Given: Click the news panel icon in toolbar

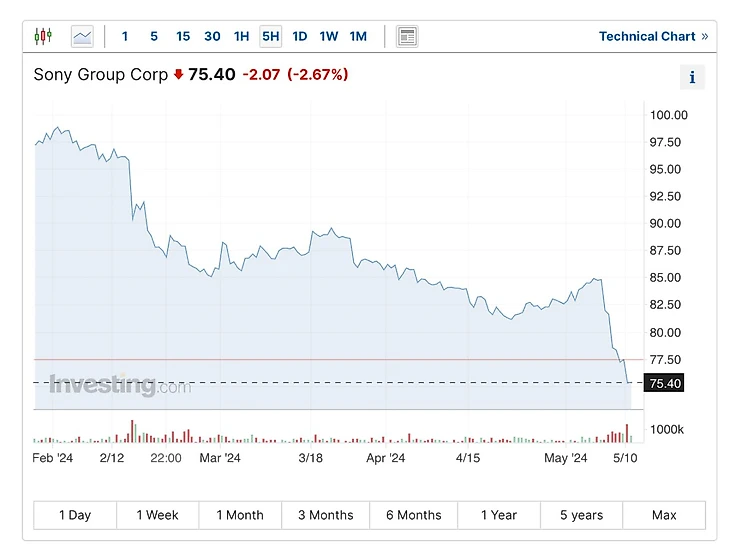Looking at the screenshot, I should (407, 37).
